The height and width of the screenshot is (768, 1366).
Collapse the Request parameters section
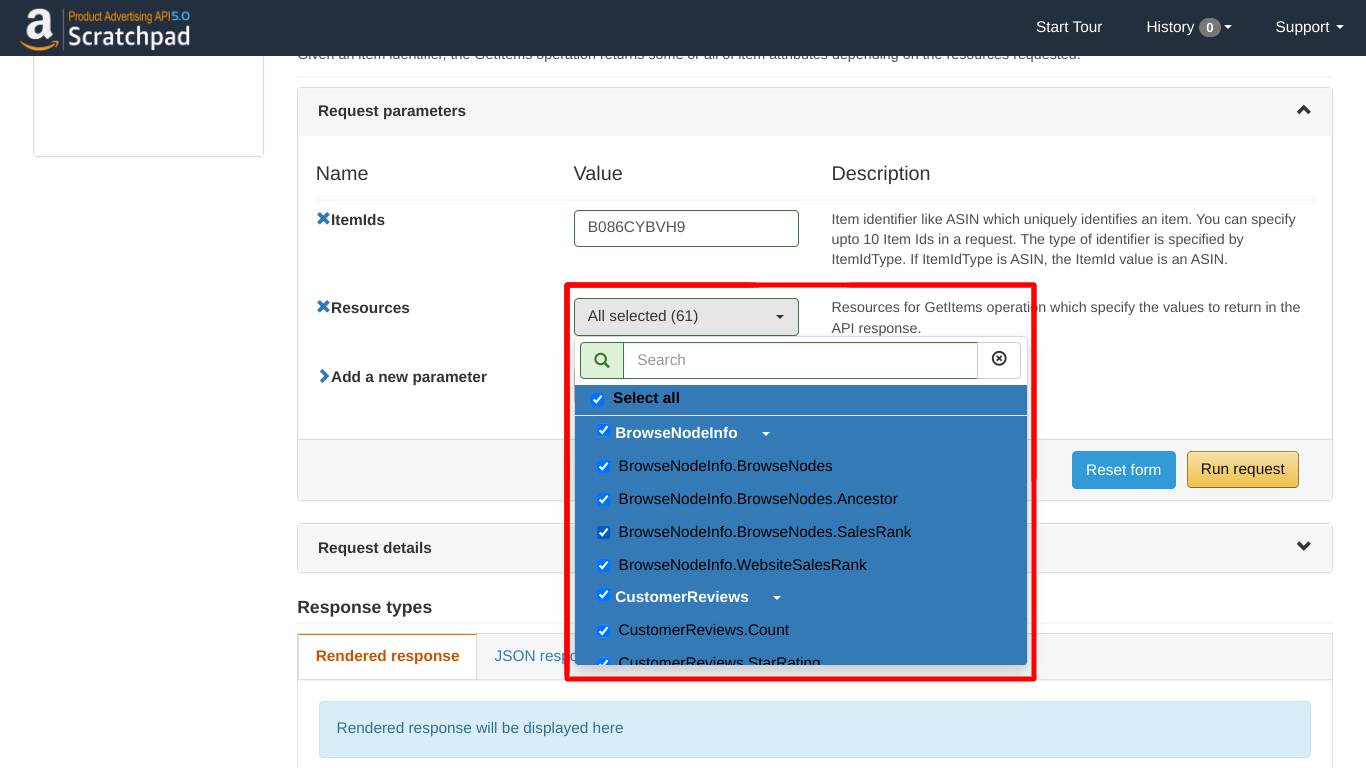tap(1303, 110)
